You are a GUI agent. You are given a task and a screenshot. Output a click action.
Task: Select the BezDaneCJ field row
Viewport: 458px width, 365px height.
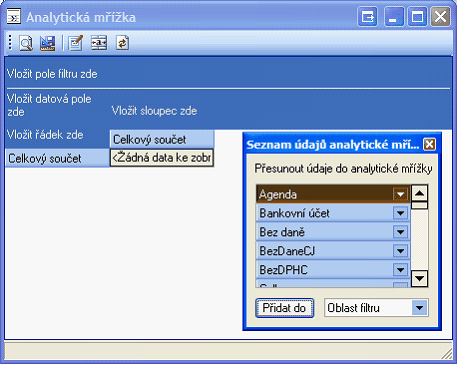pos(333,251)
